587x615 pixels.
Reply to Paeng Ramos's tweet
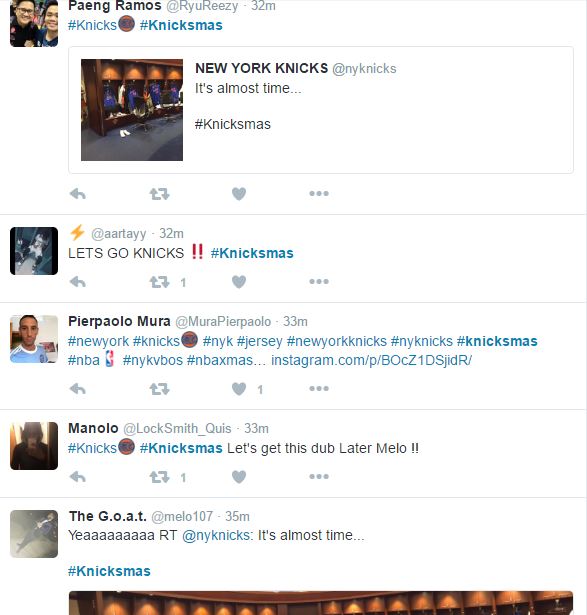coord(78,194)
